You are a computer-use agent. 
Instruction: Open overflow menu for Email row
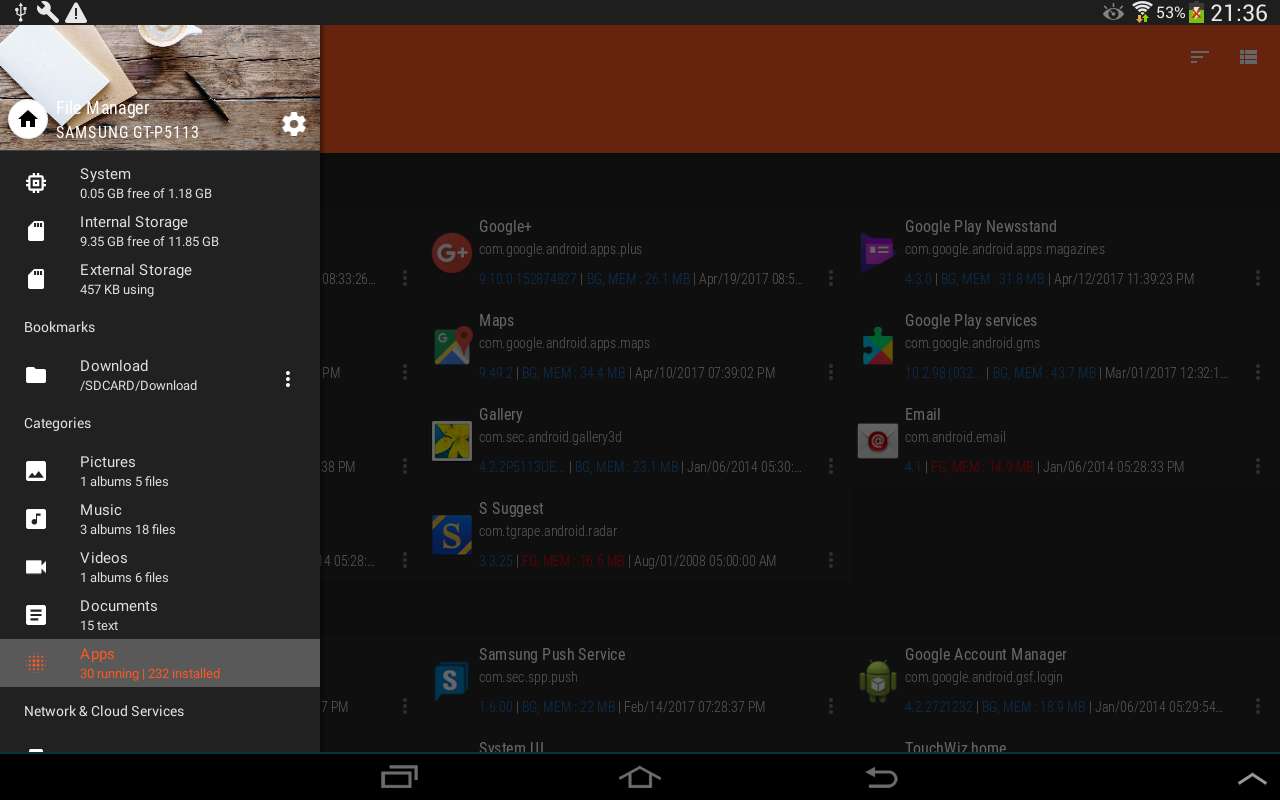(x=1258, y=467)
